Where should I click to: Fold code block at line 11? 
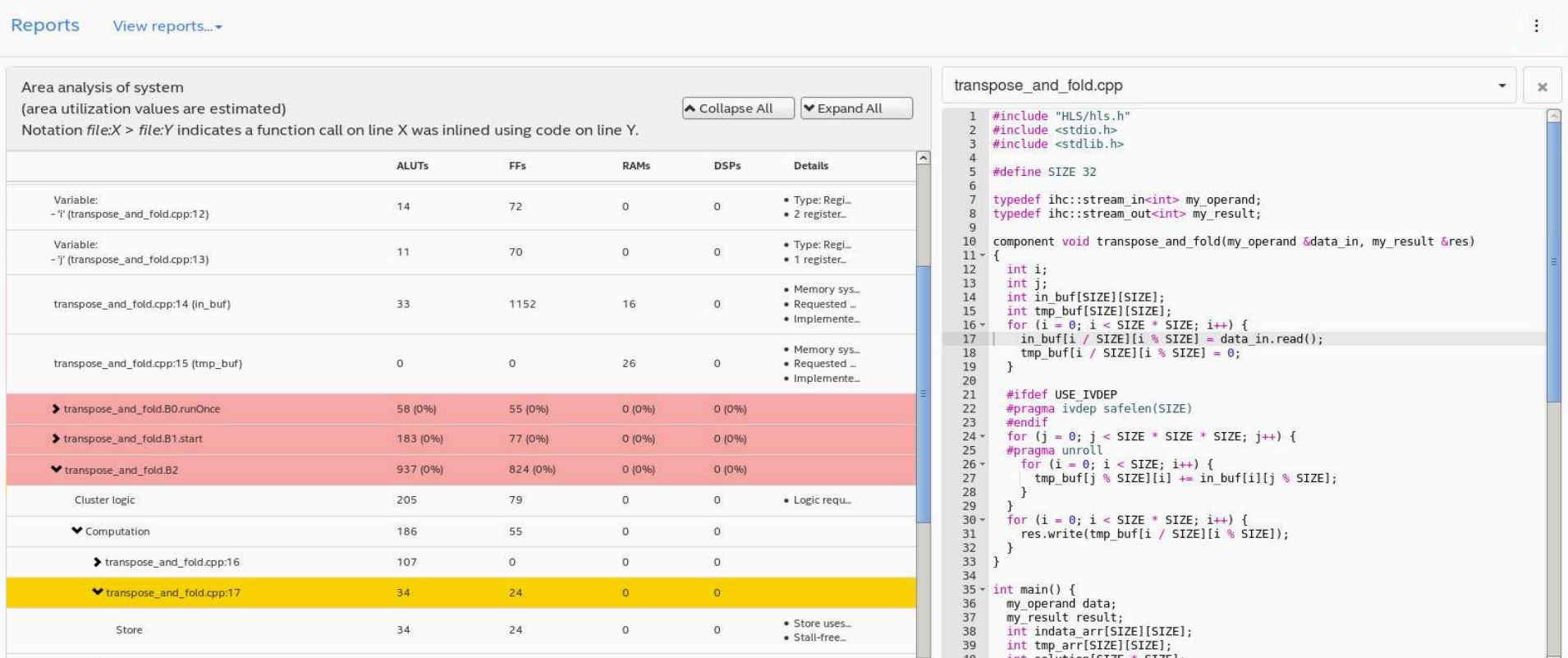pos(983,255)
